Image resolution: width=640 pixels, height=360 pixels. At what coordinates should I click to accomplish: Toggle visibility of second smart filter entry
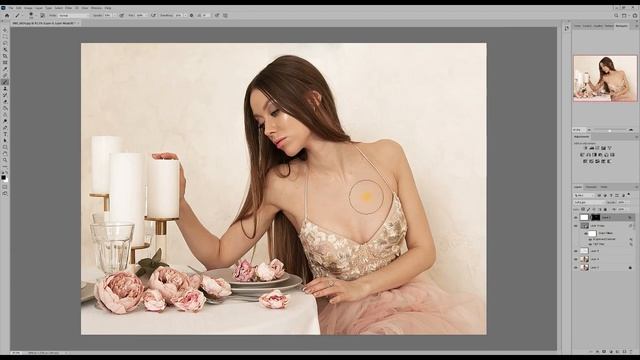tap(589, 244)
